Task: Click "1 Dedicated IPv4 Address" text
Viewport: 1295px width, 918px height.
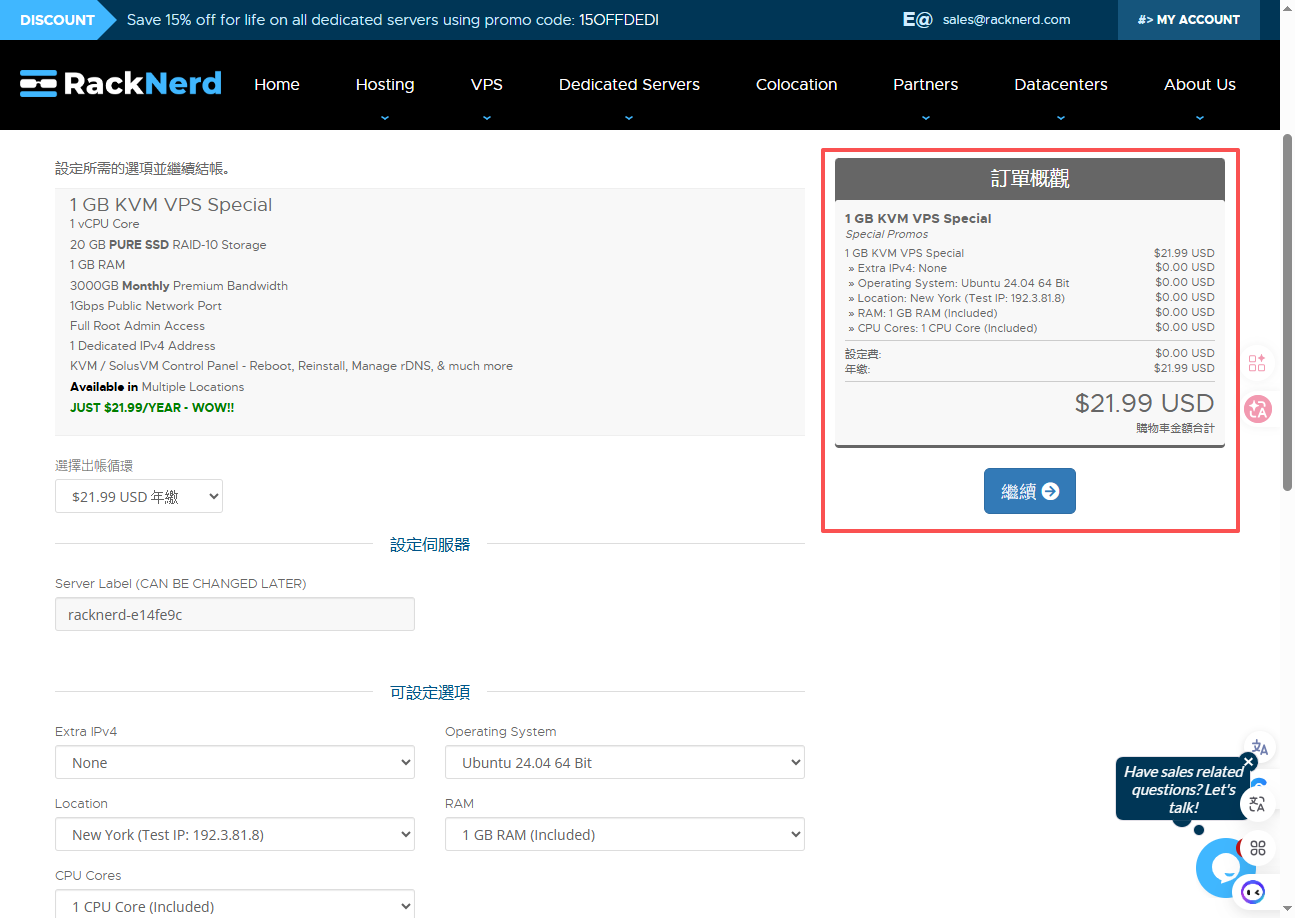Action: pos(143,346)
